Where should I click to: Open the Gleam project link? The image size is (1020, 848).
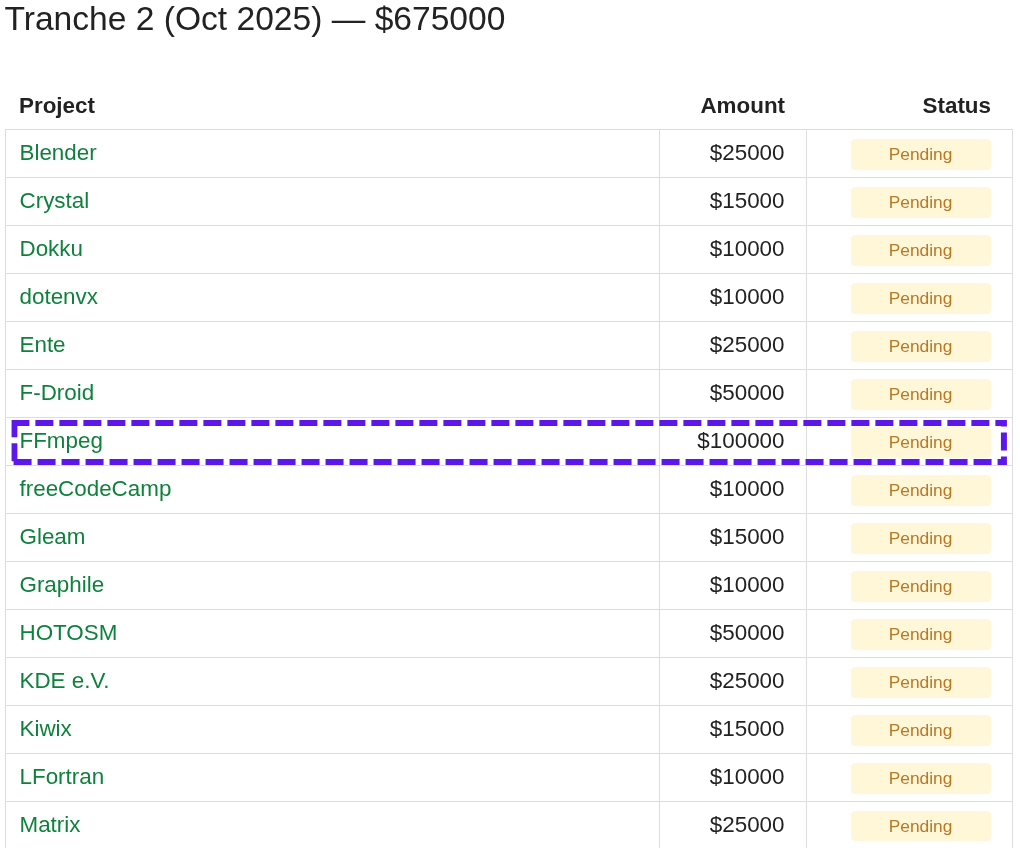pyautogui.click(x=52, y=537)
